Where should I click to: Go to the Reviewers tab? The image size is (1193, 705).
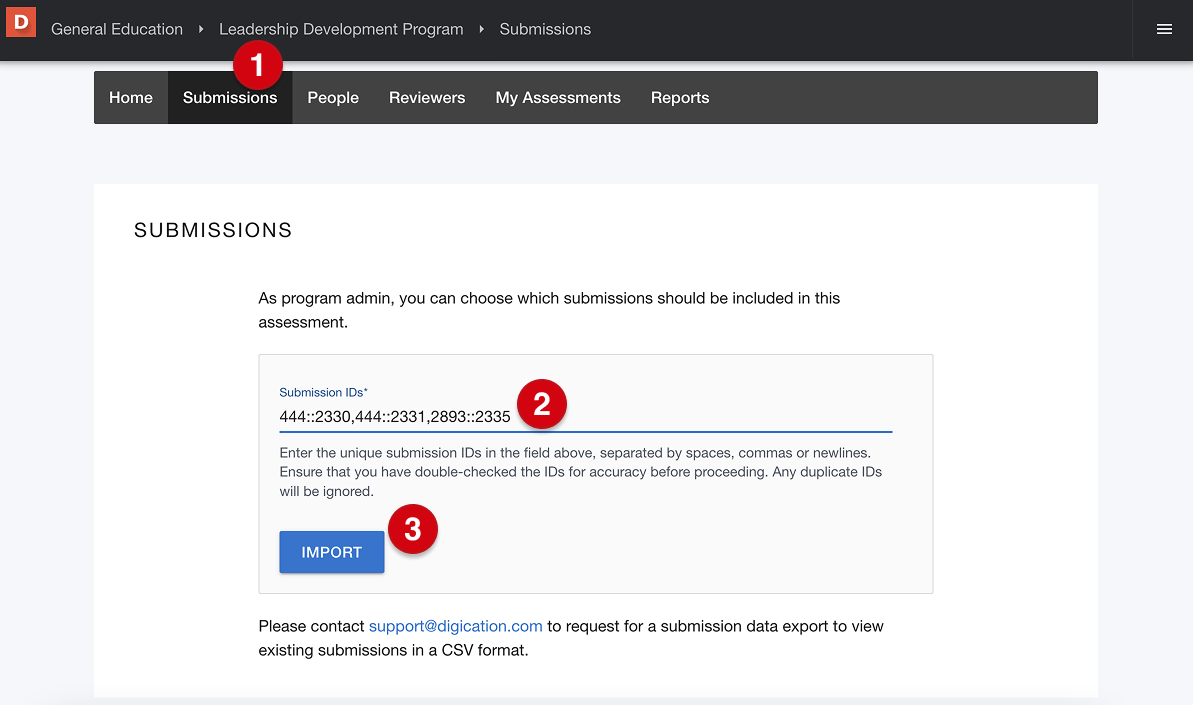427,98
